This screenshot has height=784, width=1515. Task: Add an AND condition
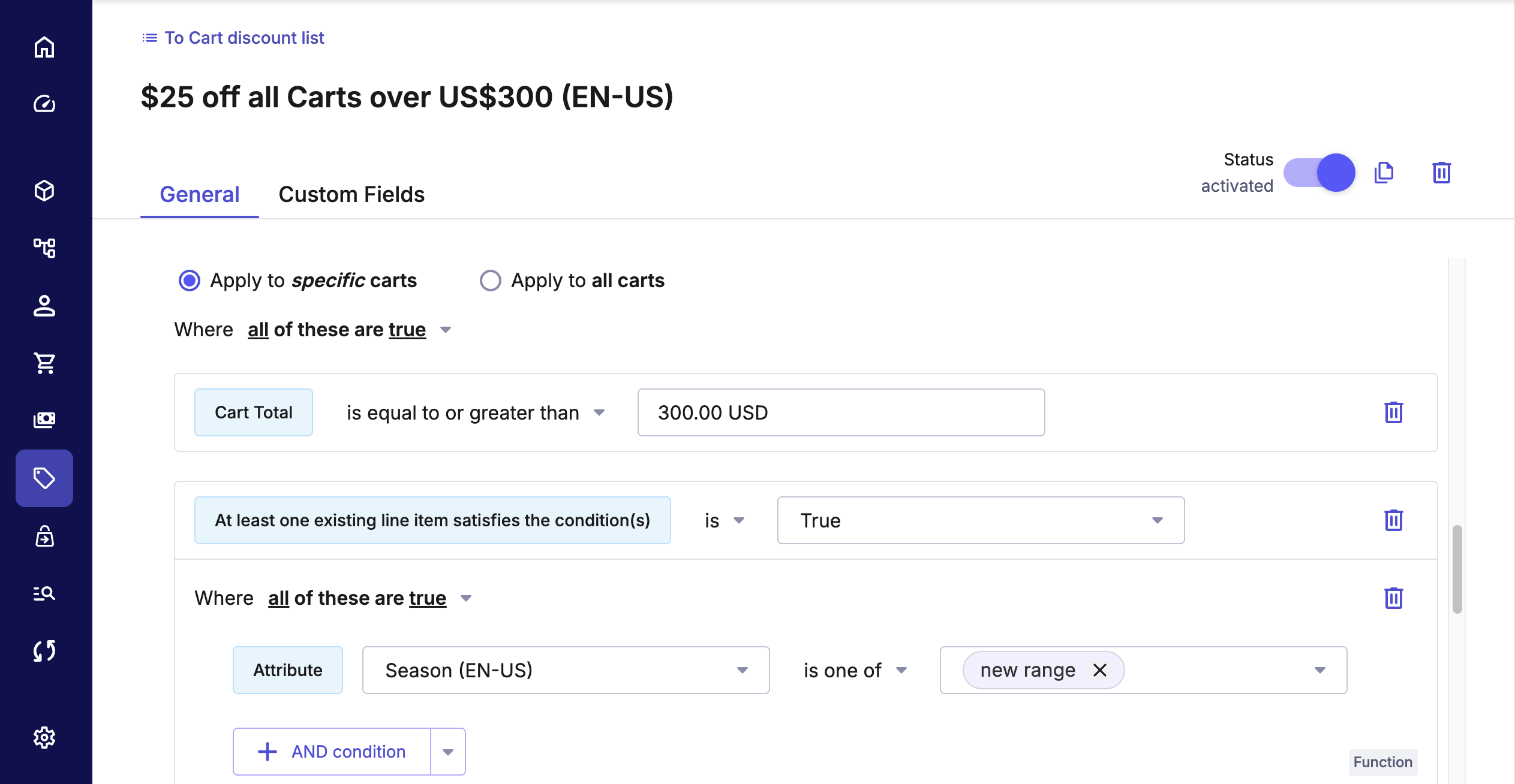(332, 752)
